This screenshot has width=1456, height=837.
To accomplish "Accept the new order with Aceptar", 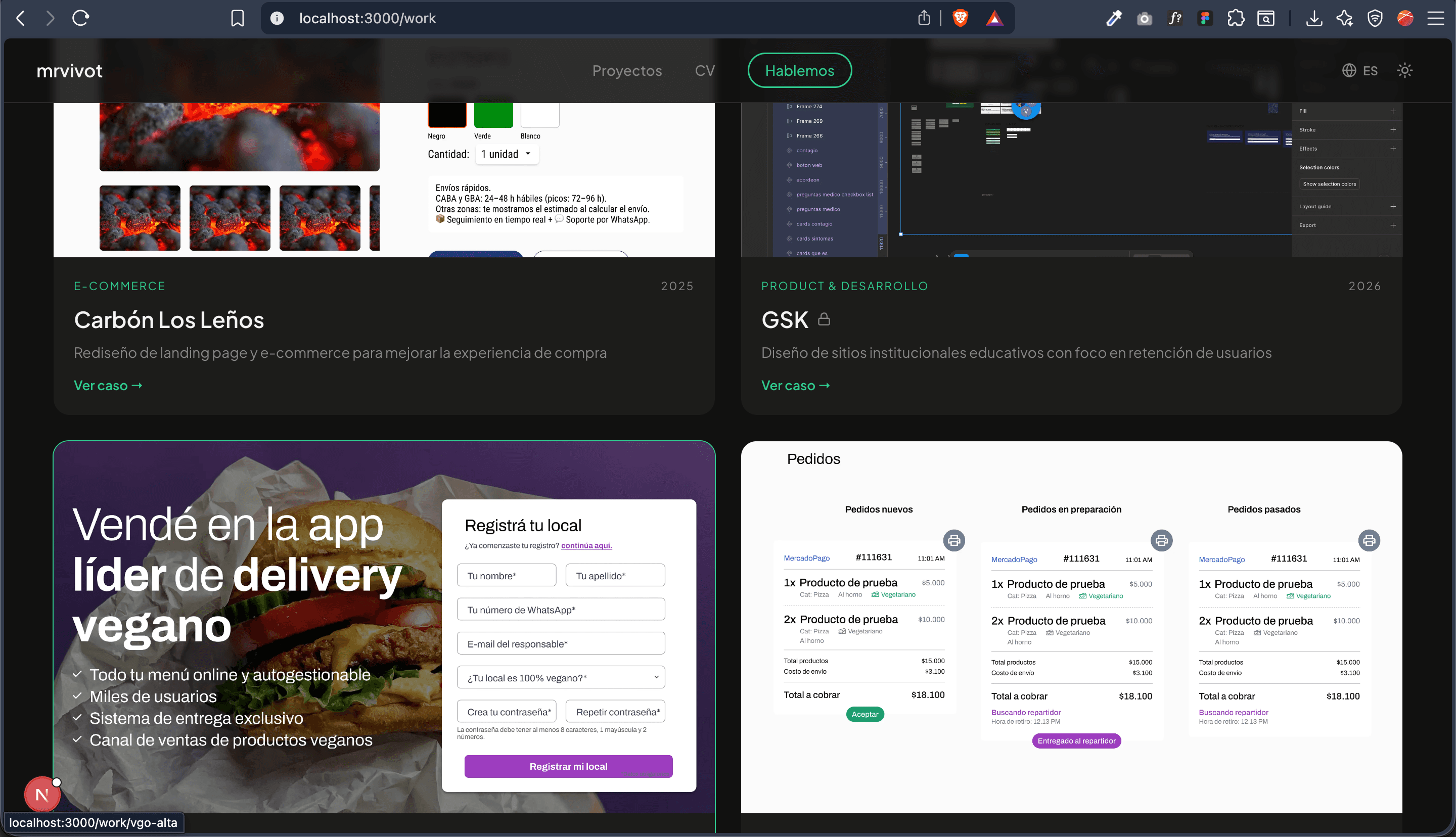I will tap(864, 714).
